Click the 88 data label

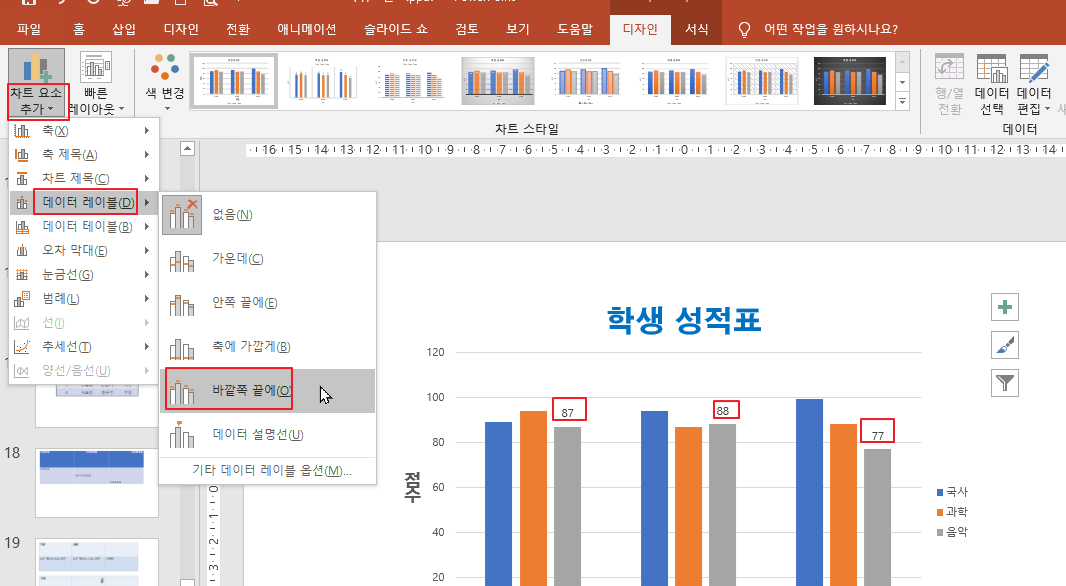[x=723, y=411]
